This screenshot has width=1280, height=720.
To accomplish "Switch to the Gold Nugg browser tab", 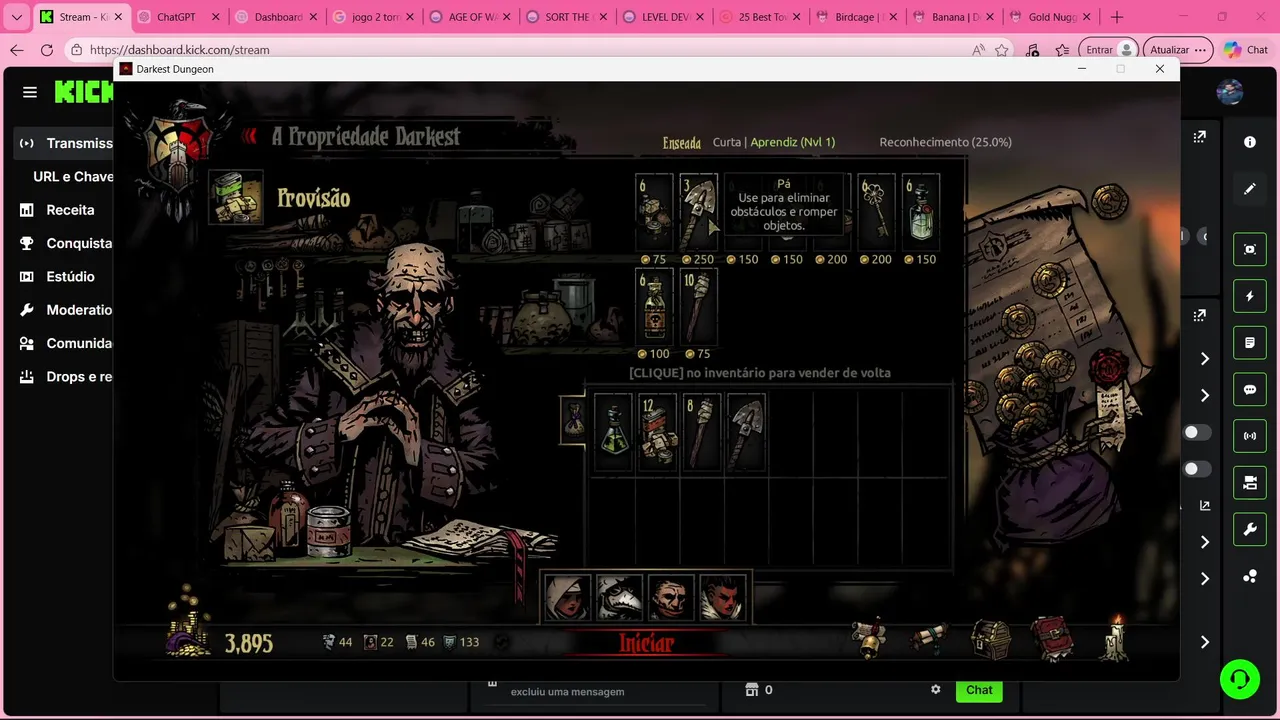I will pyautogui.click(x=1050, y=17).
